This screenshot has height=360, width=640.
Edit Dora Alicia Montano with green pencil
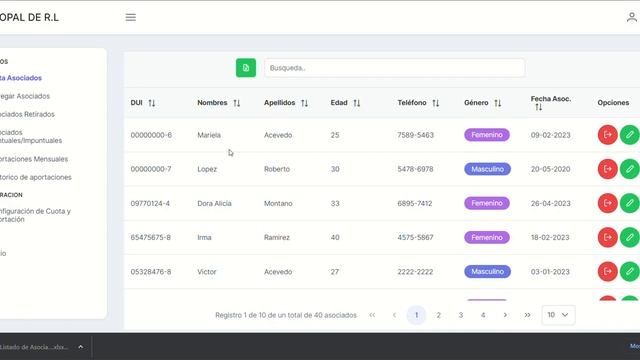click(x=629, y=203)
